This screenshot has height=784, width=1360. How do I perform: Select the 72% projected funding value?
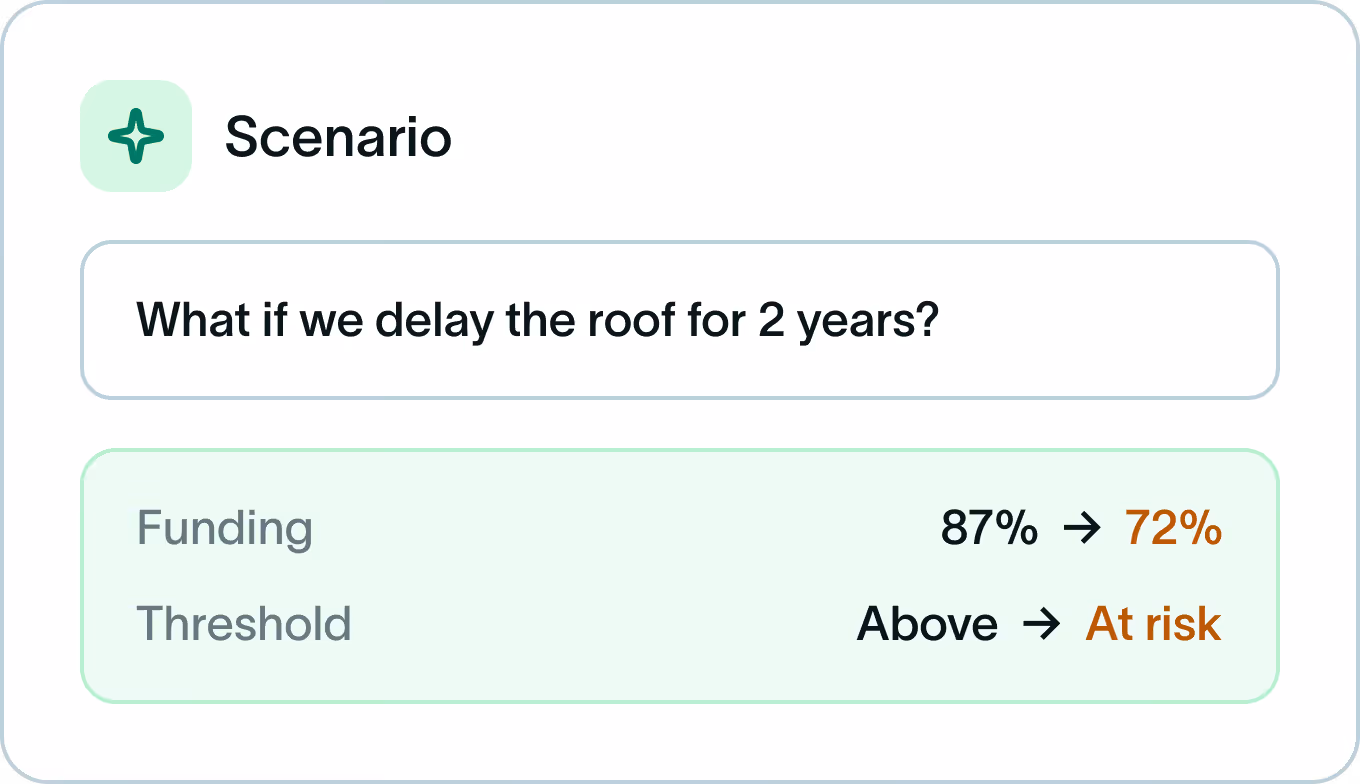pyautogui.click(x=1173, y=530)
